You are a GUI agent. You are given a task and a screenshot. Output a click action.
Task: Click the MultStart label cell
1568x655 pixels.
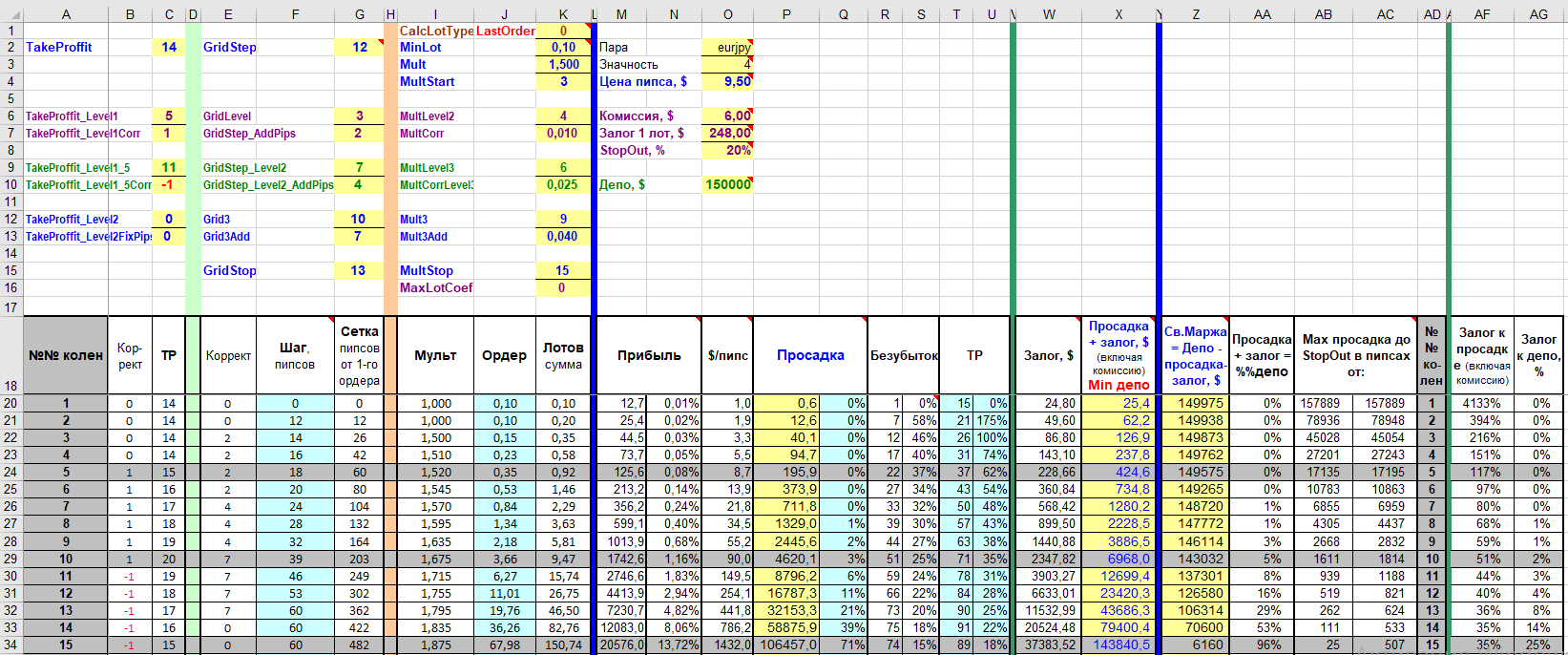435,81
